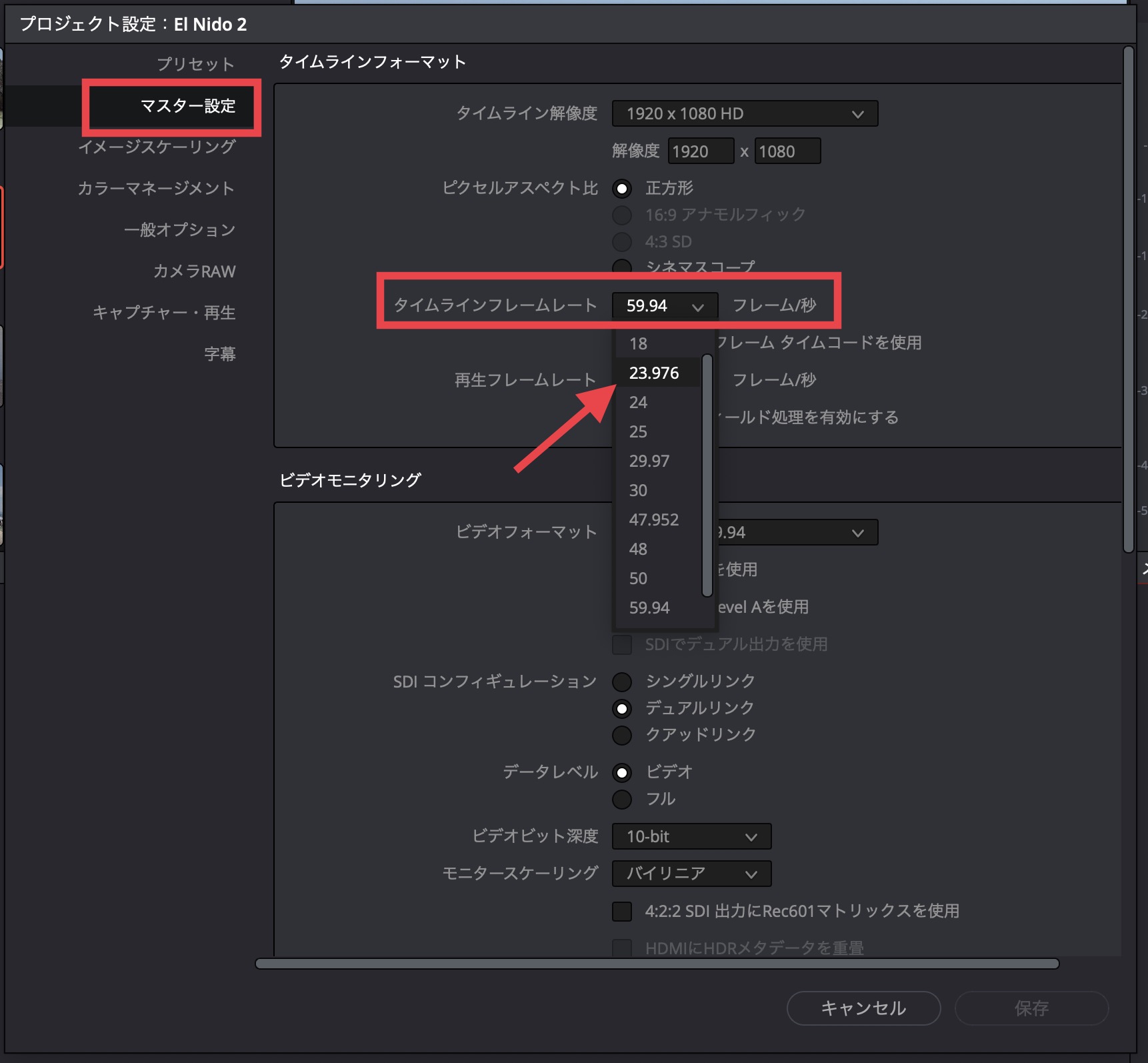1148x1063 pixels.
Task: Choose 18 from the frame rate list
Action: pyautogui.click(x=657, y=343)
